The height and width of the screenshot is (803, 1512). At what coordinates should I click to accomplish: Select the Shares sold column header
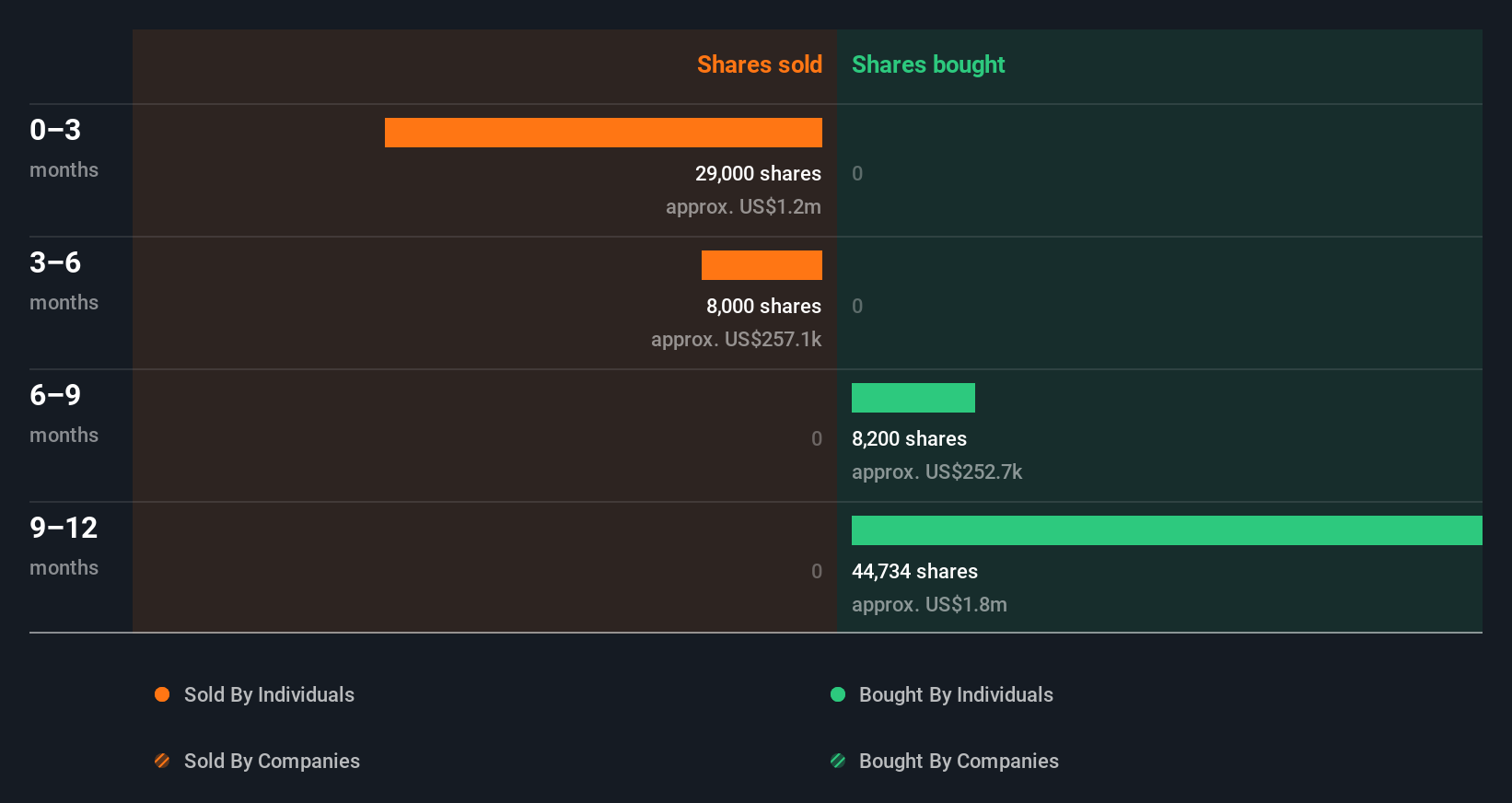pos(760,64)
